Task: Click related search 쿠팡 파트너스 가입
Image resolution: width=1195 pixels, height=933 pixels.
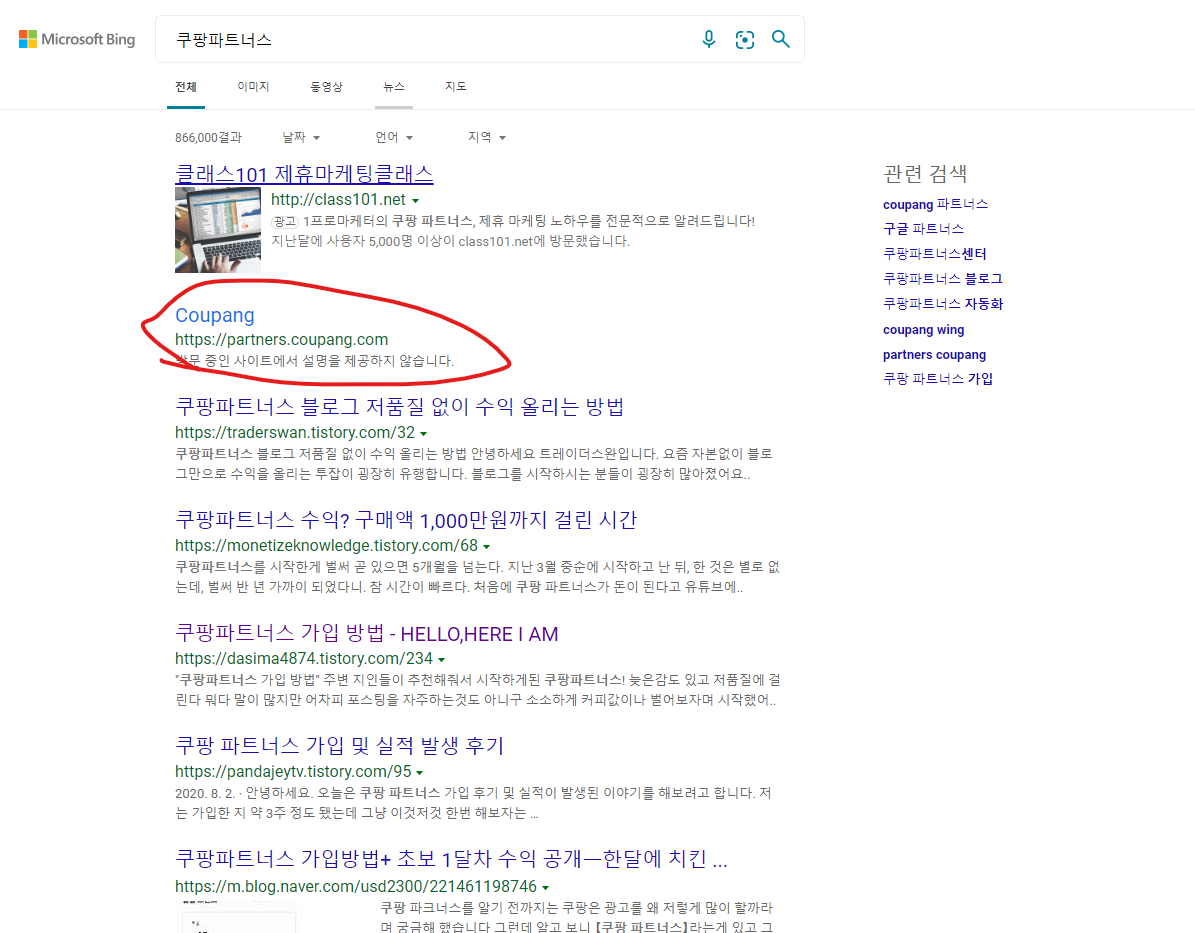Action: (x=937, y=379)
